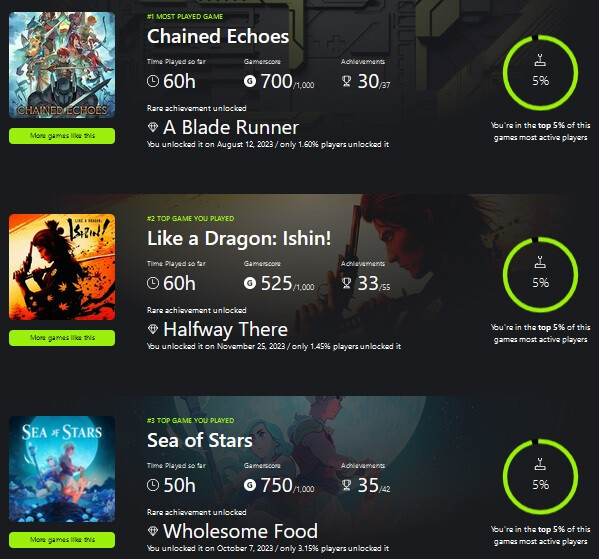The image size is (599, 559).
Task: Click the Gamerscore G icon next to 750
Action: pos(250,485)
